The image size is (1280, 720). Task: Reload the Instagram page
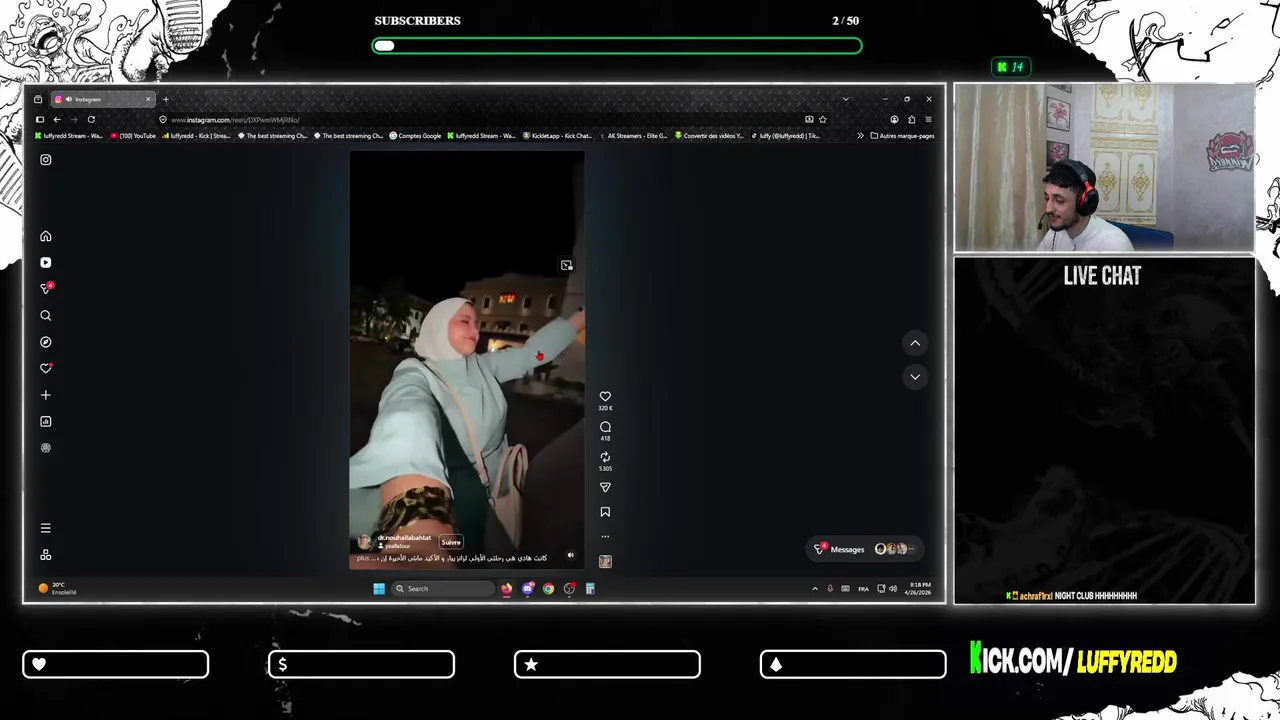pos(91,119)
